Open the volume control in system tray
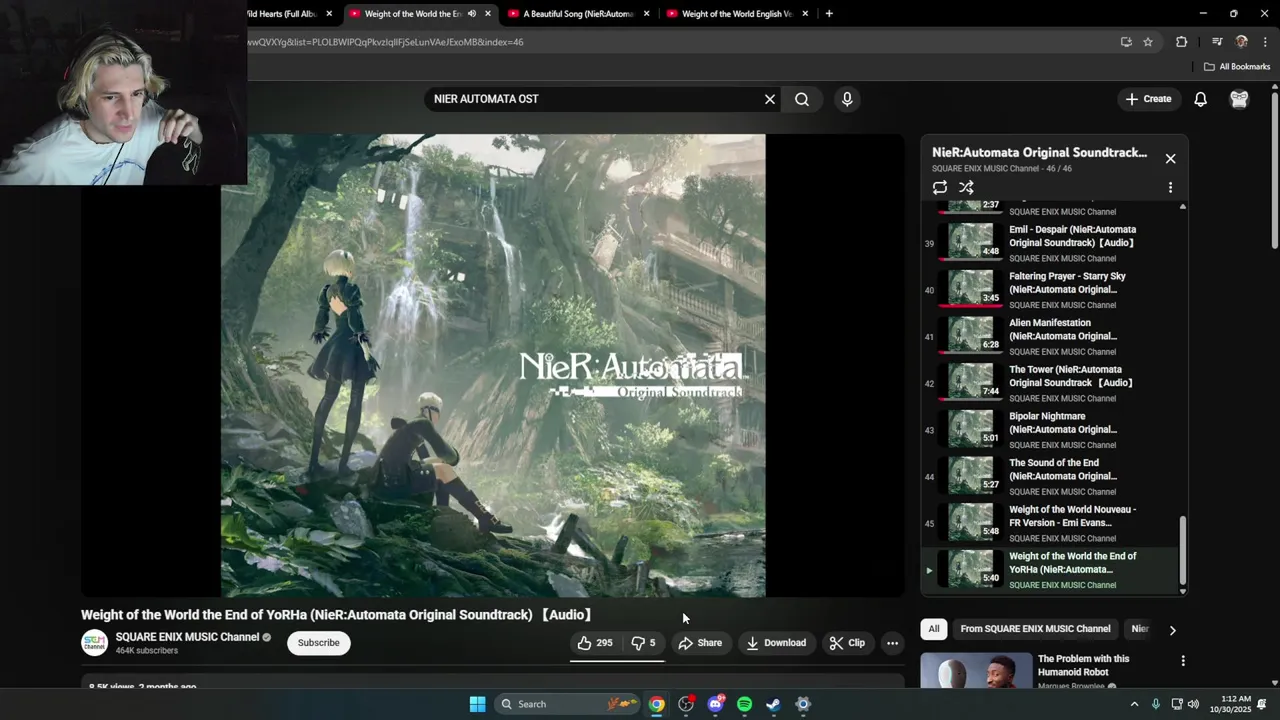Viewport: 1280px width, 720px height. pyautogui.click(x=1193, y=704)
